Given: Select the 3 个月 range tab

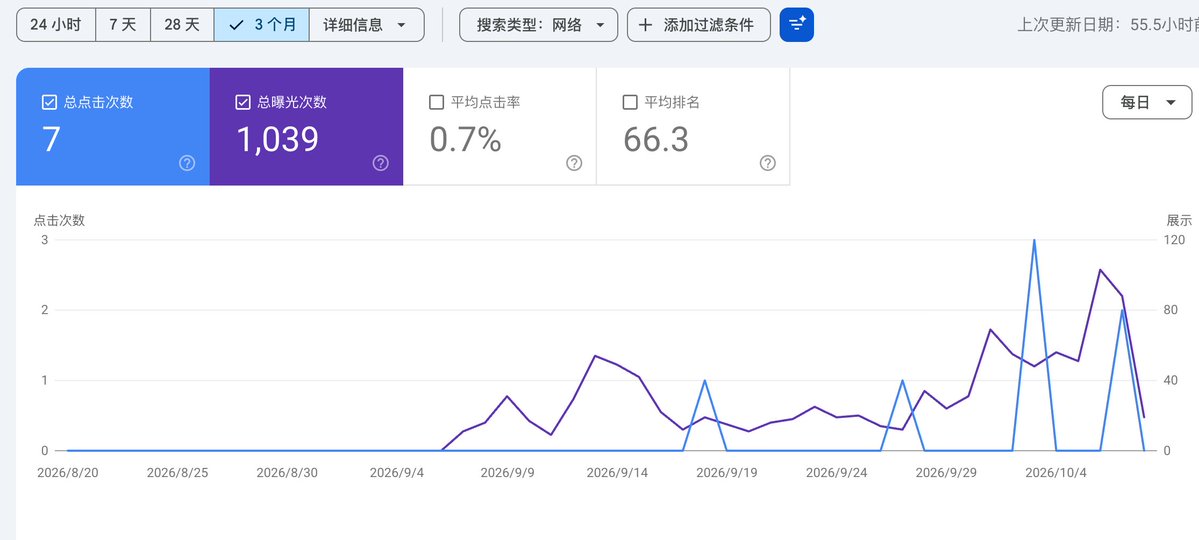Looking at the screenshot, I should coord(262,24).
